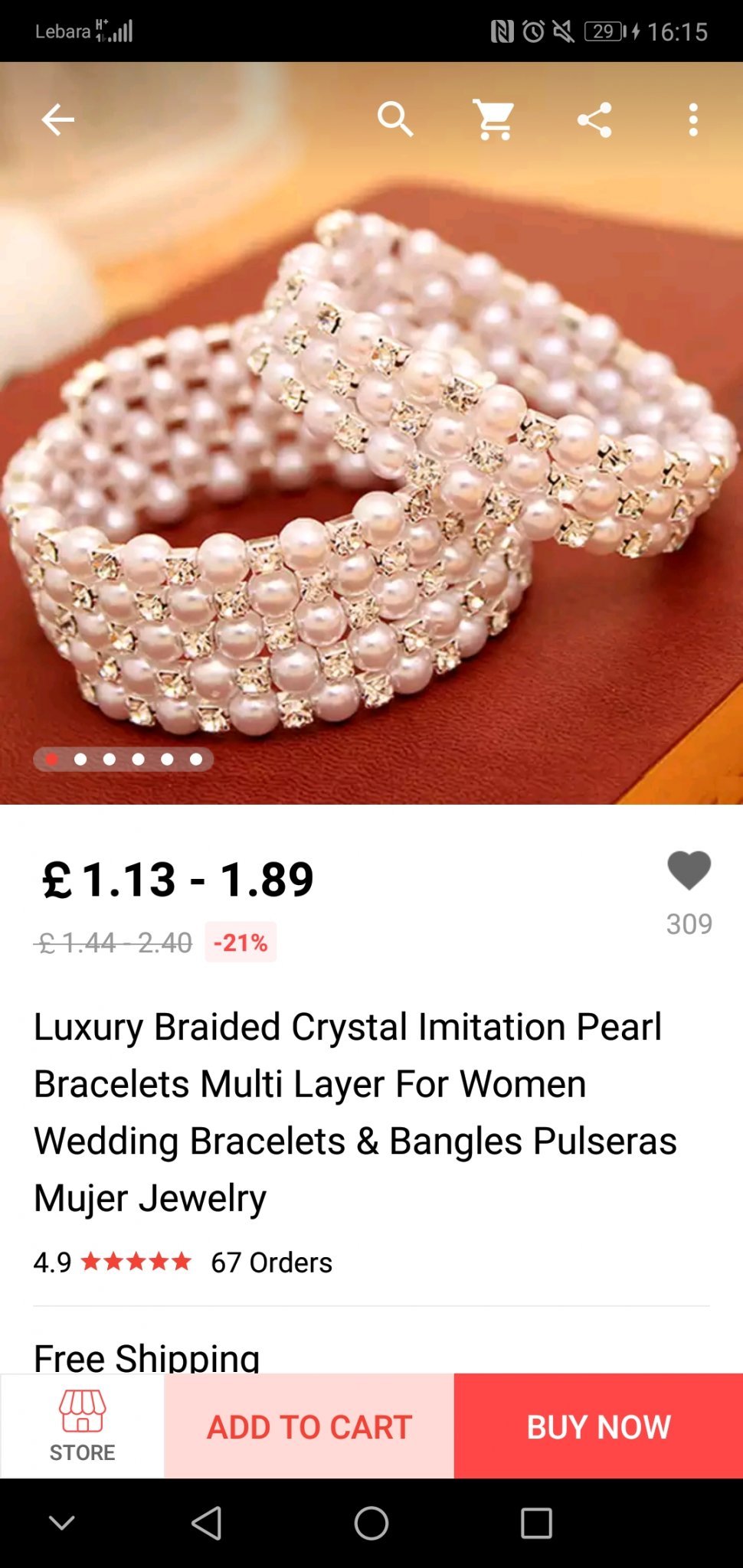Open the shopping cart icon
The height and width of the screenshot is (1568, 743).
coord(494,119)
